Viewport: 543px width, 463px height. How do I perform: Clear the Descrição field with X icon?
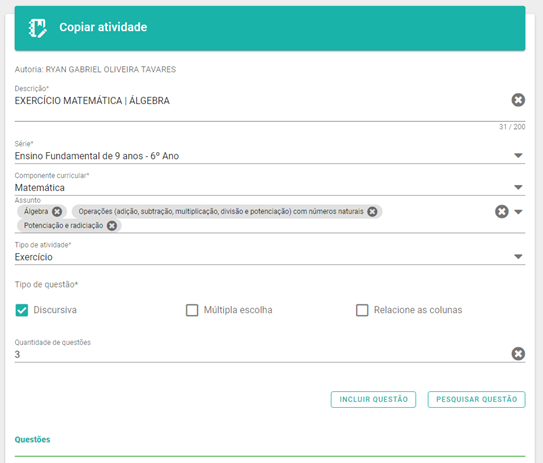[518, 100]
